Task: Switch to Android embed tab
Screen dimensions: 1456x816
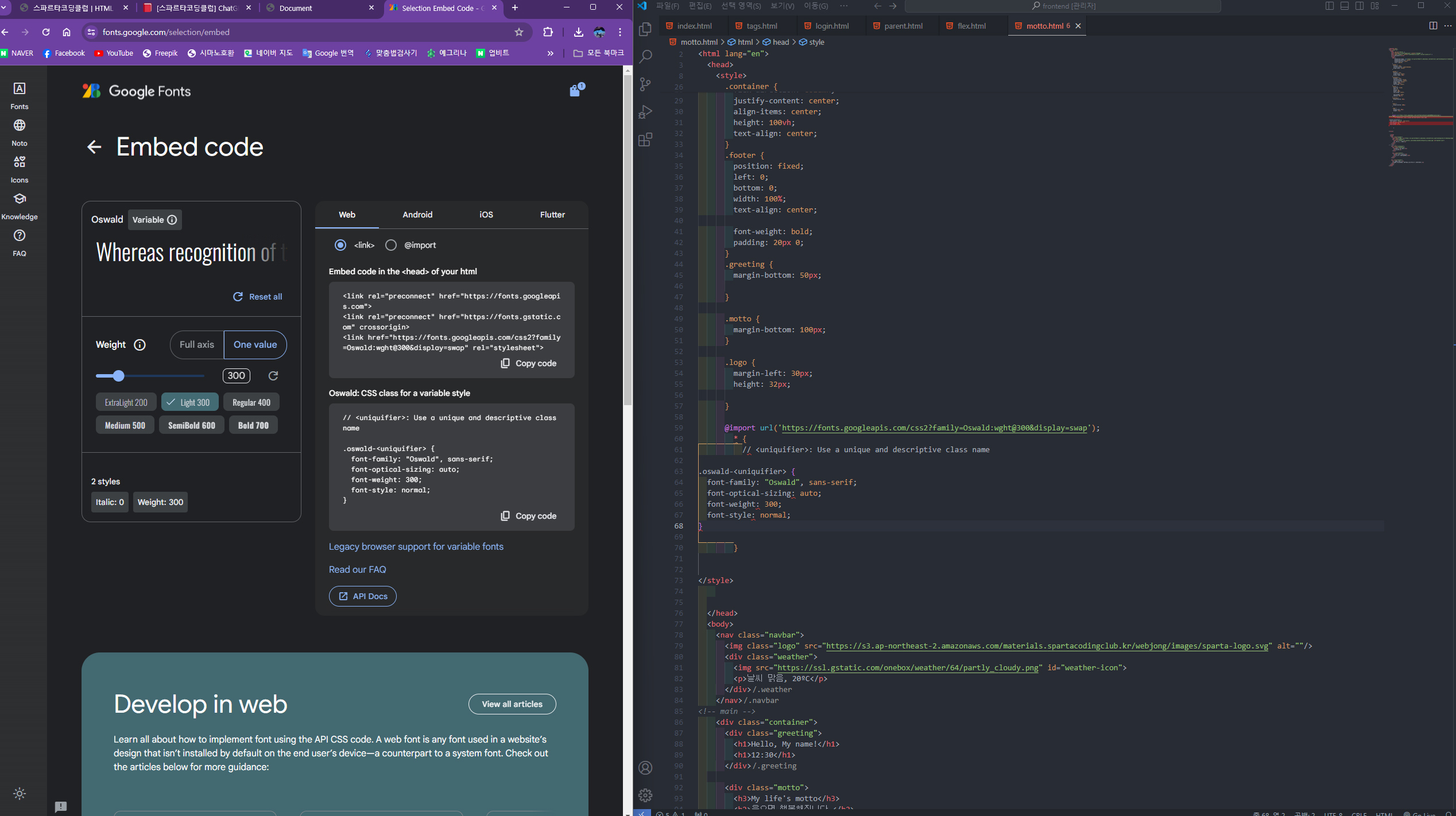Action: (x=417, y=215)
